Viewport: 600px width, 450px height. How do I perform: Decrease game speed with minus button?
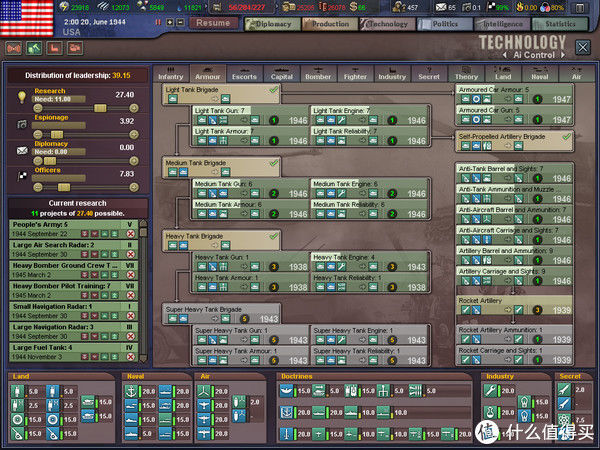point(180,23)
